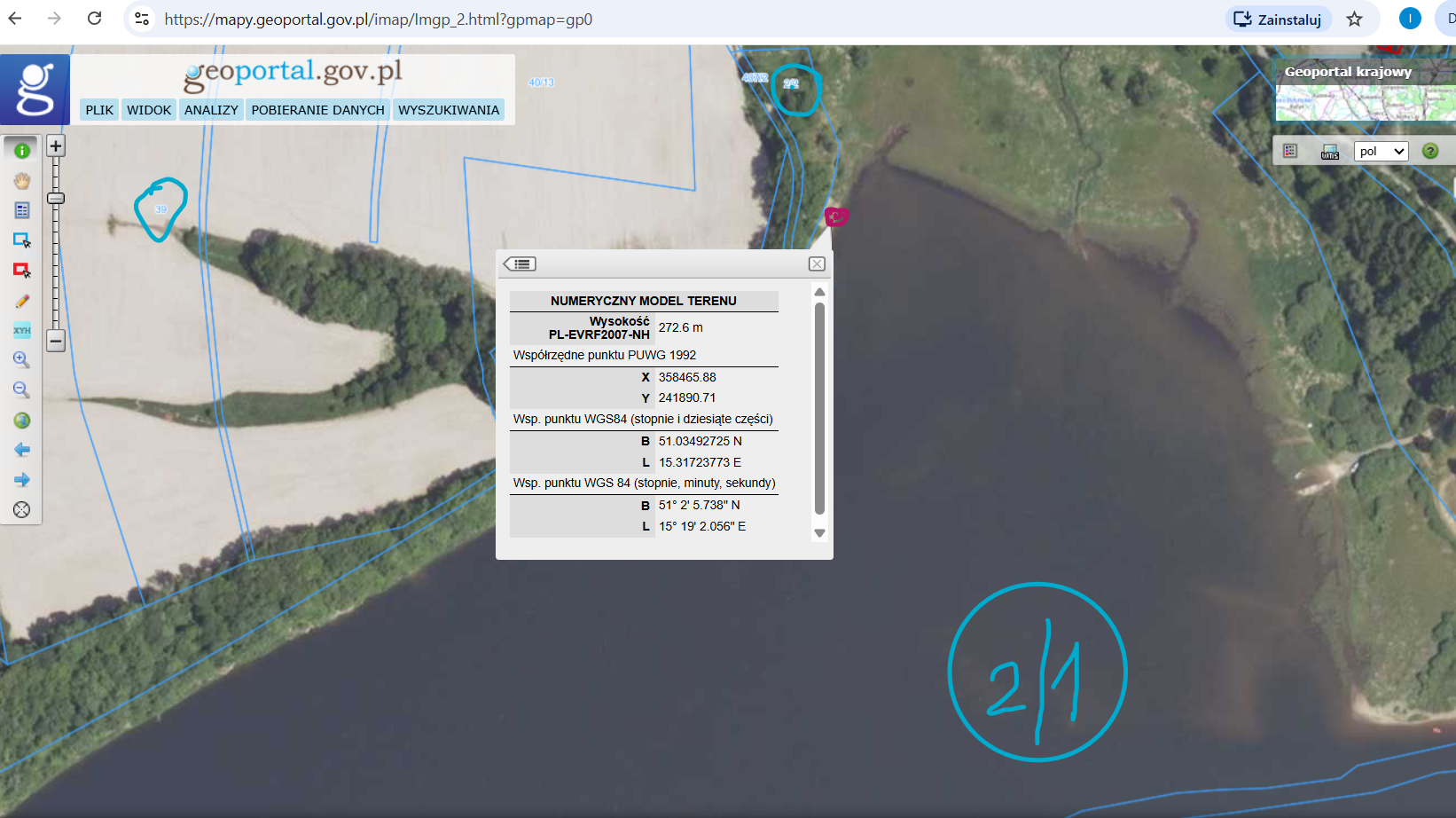
Task: Open the WYSZUKIWANIA menu
Action: coord(449,110)
